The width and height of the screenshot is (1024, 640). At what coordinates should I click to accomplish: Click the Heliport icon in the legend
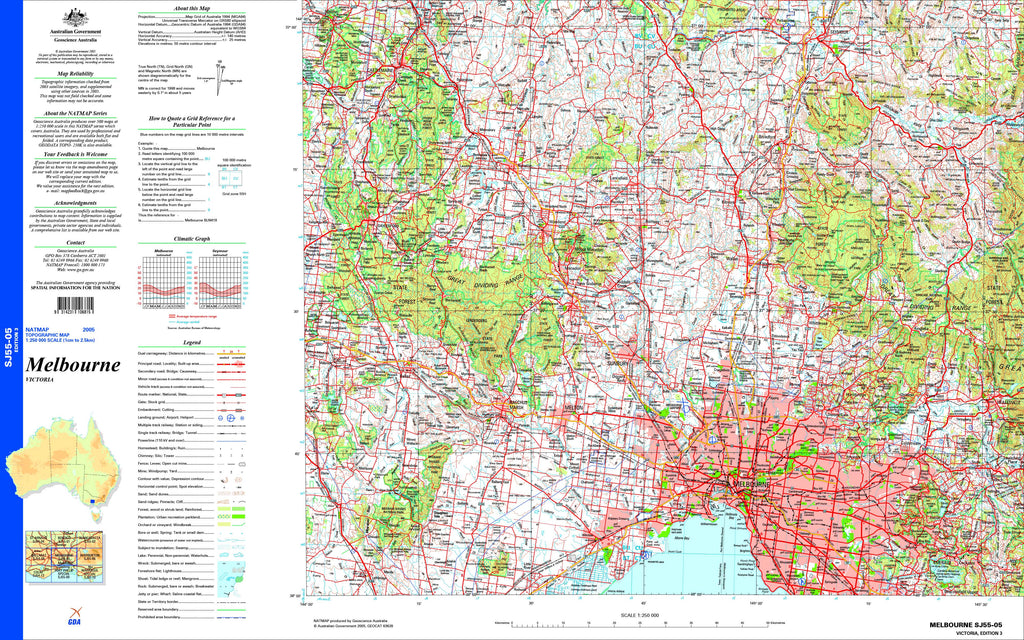tap(242, 418)
